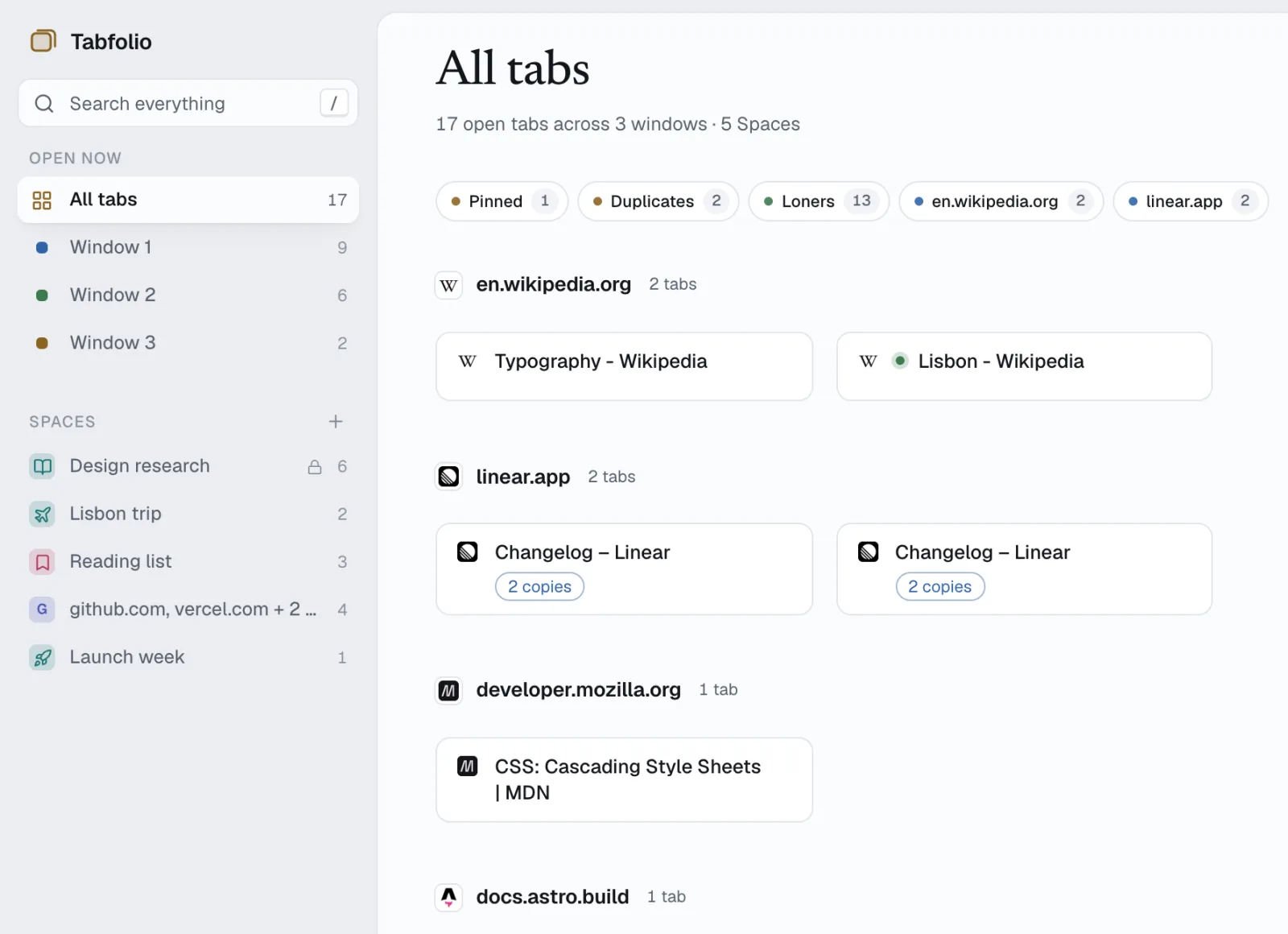Open Lisbon - Wikipedia tab card
Screen dimensions: 1288x934
pyautogui.click(x=1025, y=366)
